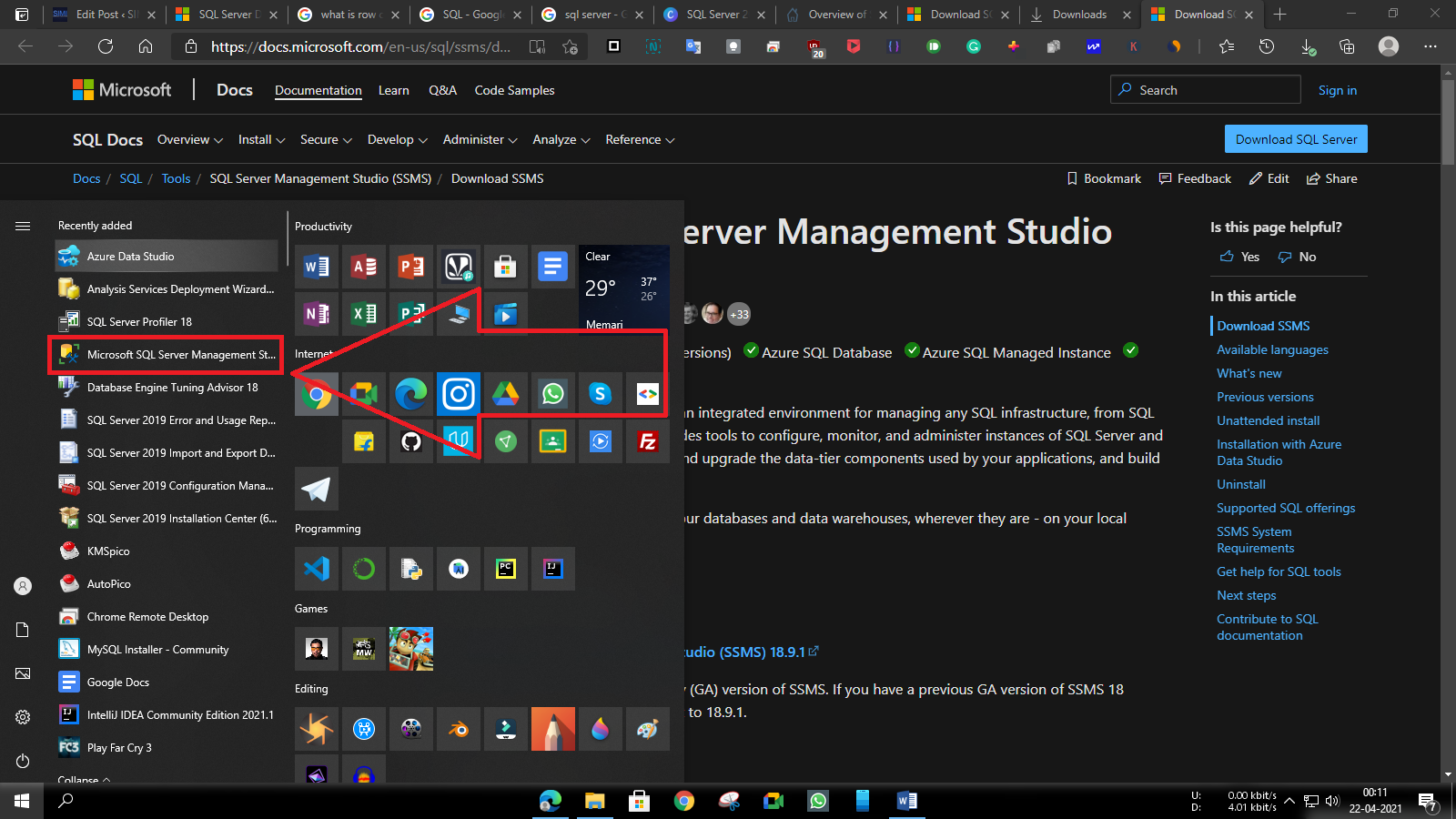Open Microsoft Edge tile

[411, 394]
